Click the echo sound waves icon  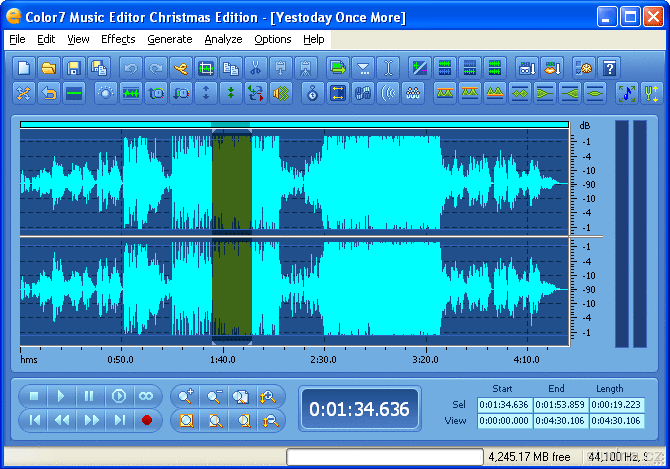click(x=388, y=93)
